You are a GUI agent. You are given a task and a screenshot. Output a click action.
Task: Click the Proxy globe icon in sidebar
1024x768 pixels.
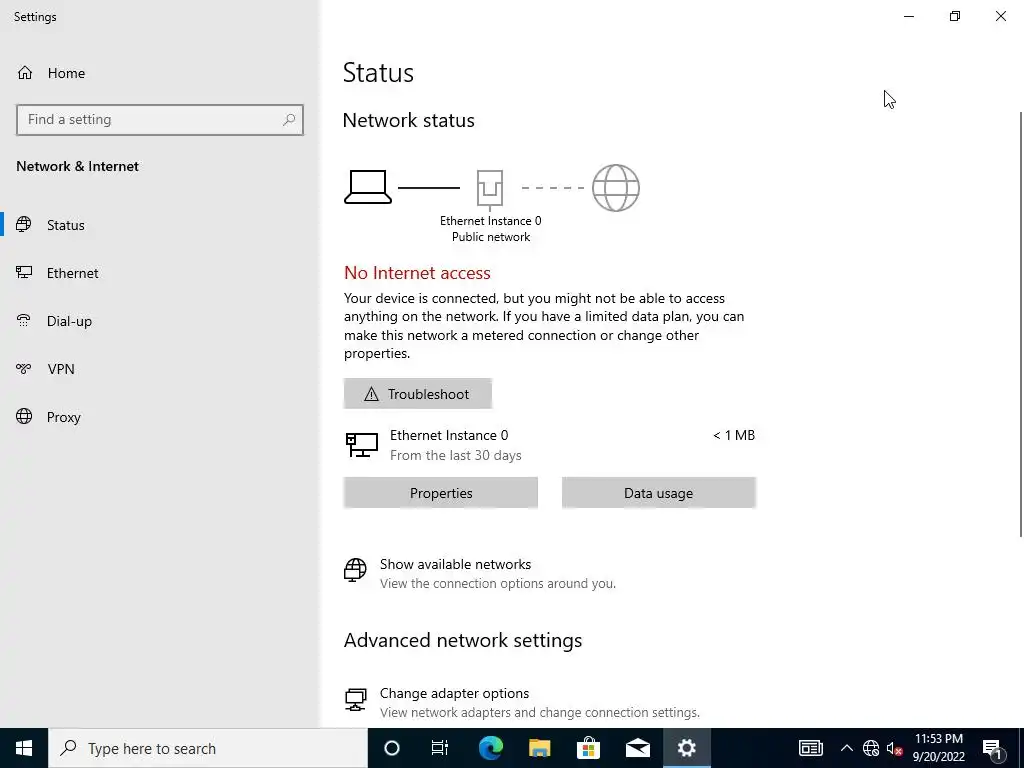[24, 417]
